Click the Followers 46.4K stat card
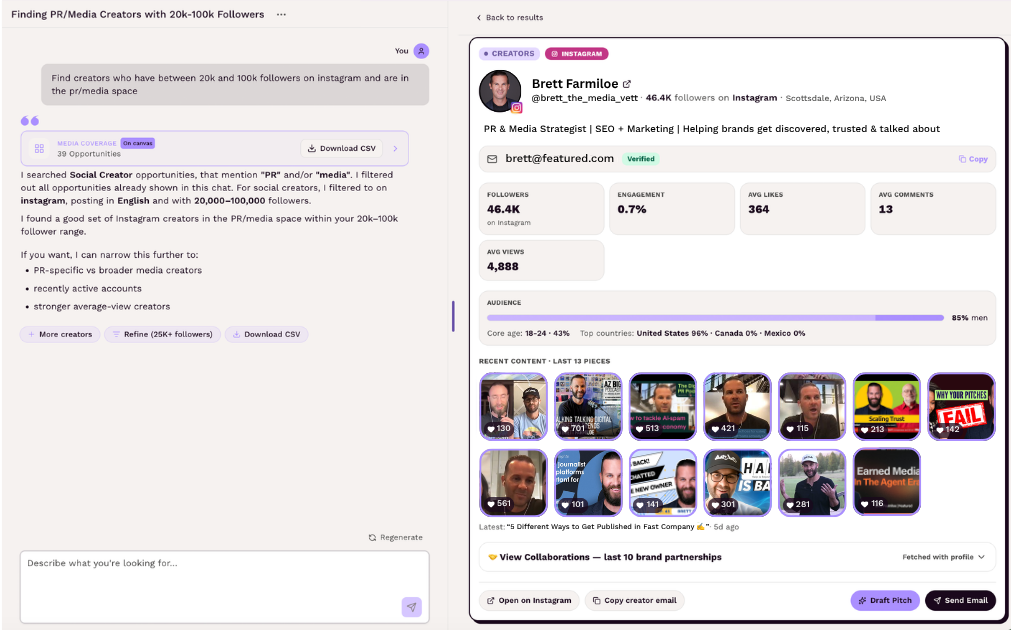 pyautogui.click(x=542, y=208)
